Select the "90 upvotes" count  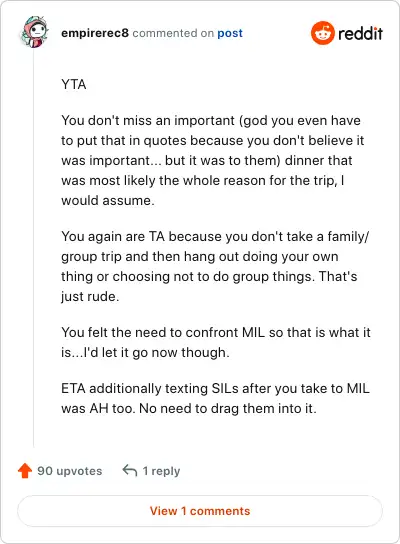point(69,471)
